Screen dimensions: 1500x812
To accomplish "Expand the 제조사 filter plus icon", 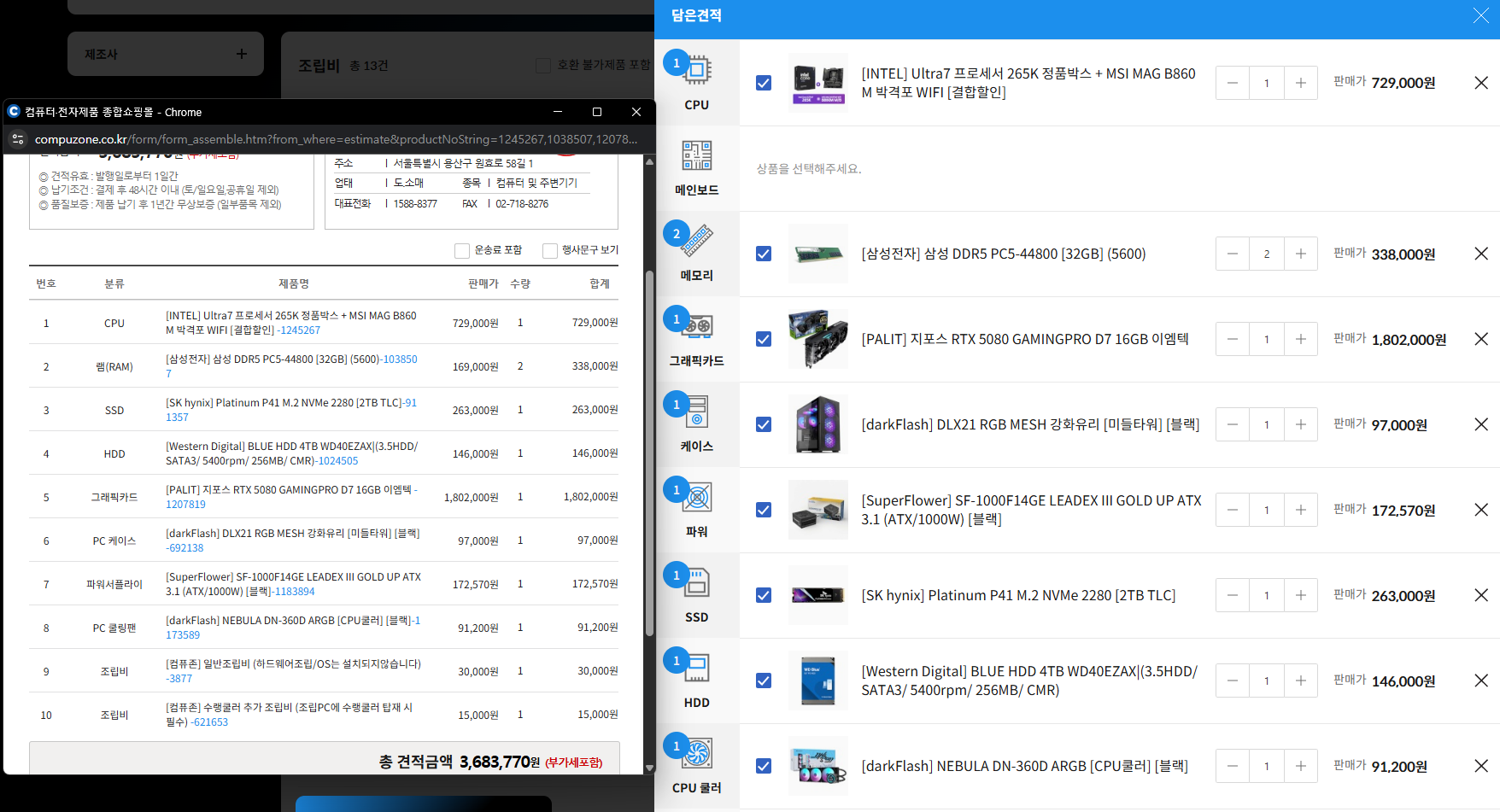I will click(242, 54).
